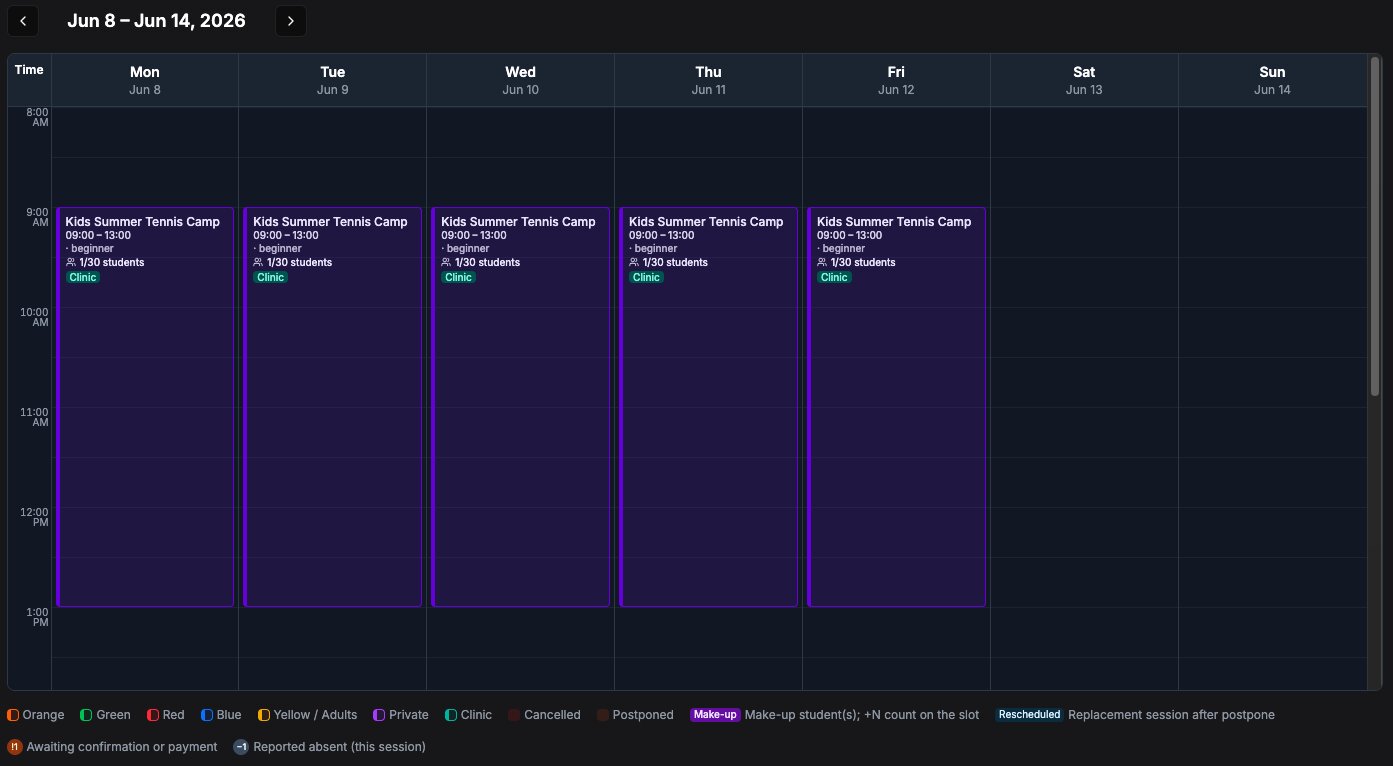Click the Orange legend color swatch
Image resolution: width=1393 pixels, height=766 pixels.
click(13, 715)
